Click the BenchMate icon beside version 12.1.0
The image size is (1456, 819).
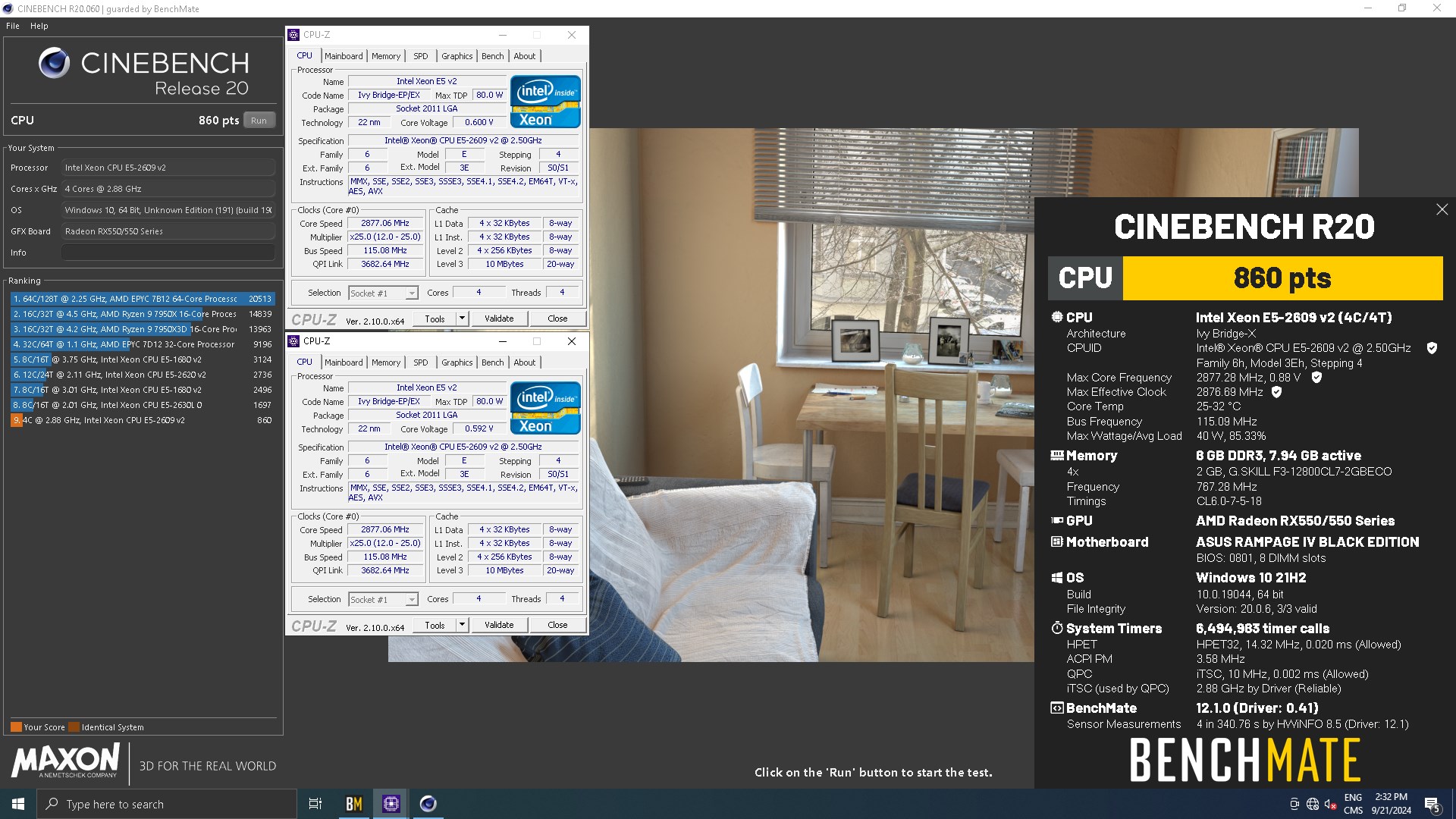coord(1056,708)
